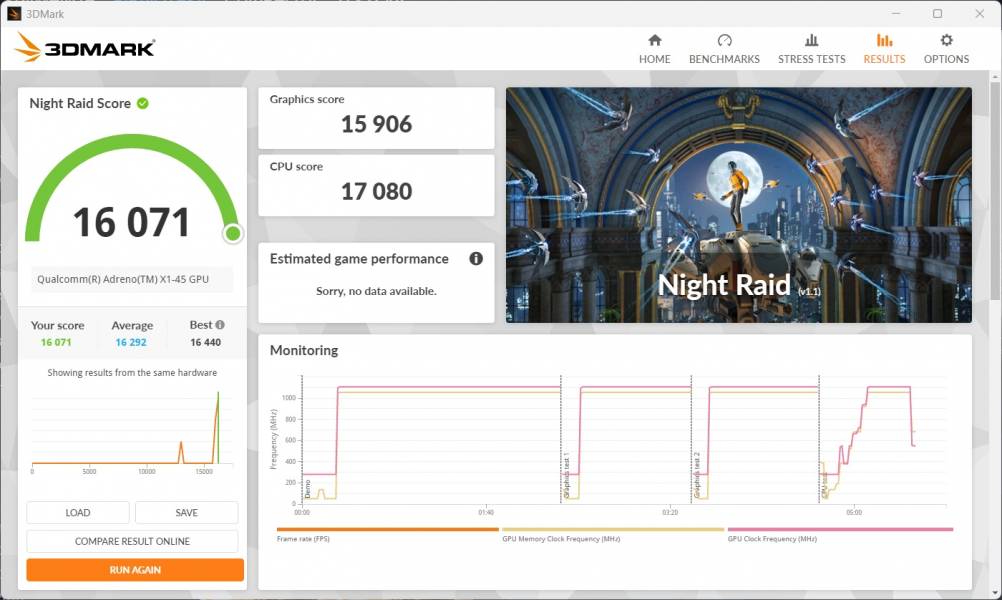Click the average score 16 292
The height and width of the screenshot is (600, 1002).
click(x=131, y=342)
